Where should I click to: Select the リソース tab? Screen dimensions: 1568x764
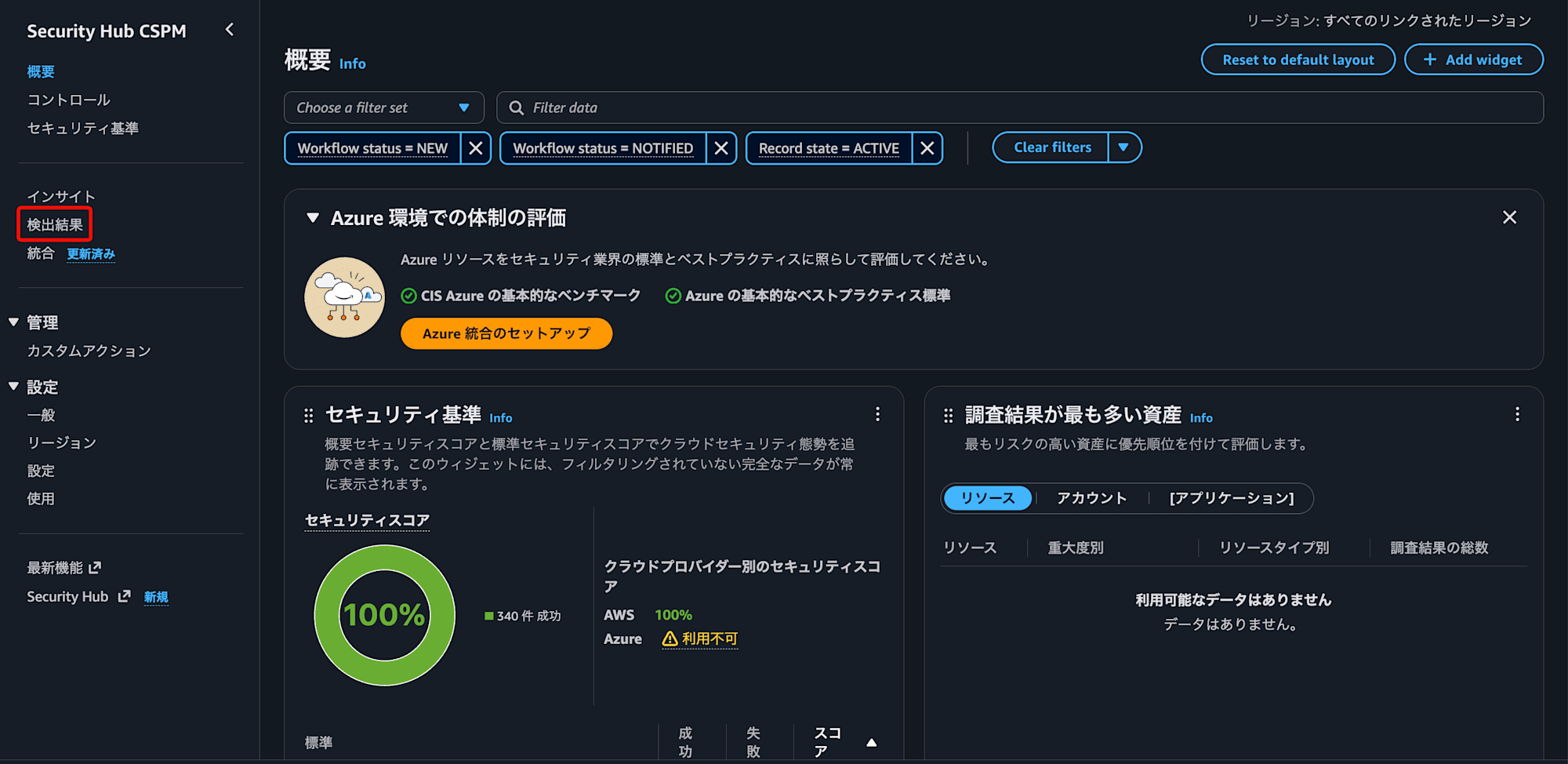987,498
